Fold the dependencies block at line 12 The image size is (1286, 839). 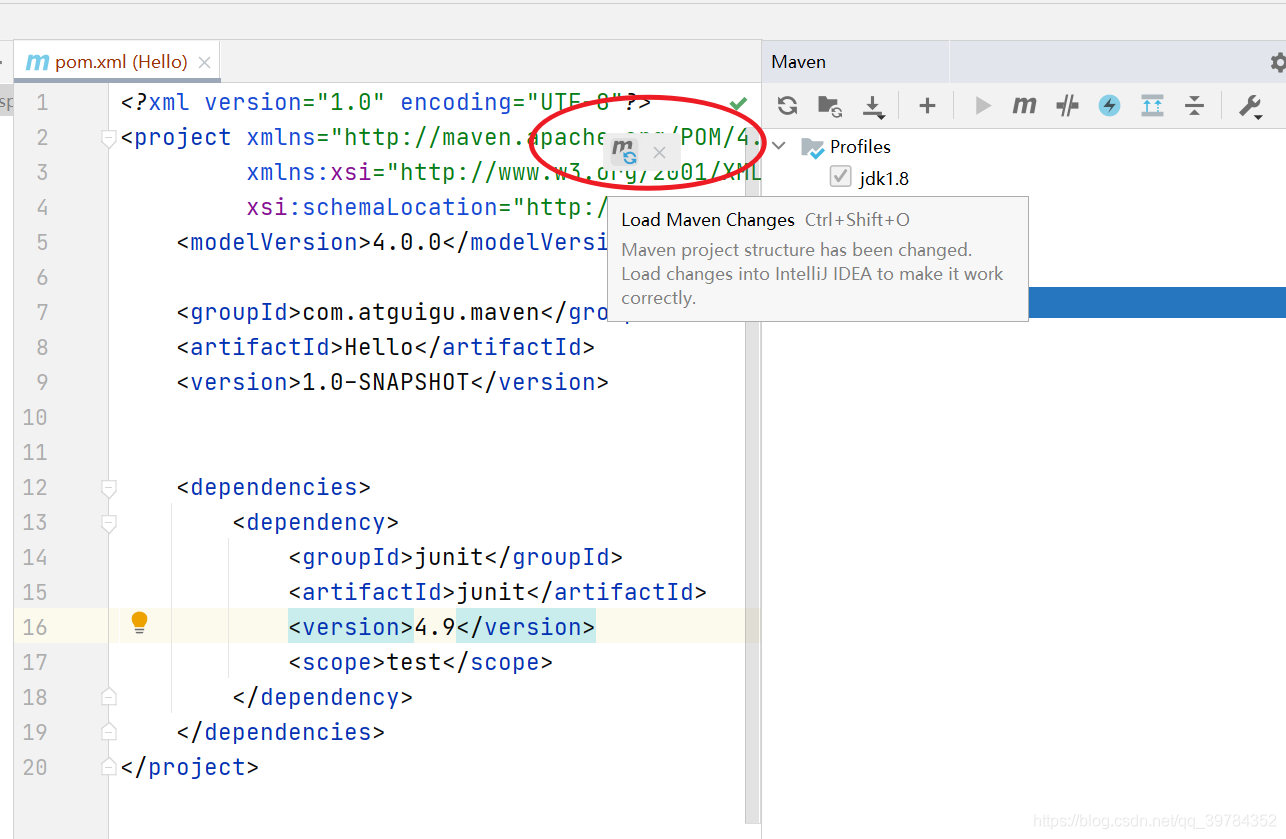pos(109,488)
